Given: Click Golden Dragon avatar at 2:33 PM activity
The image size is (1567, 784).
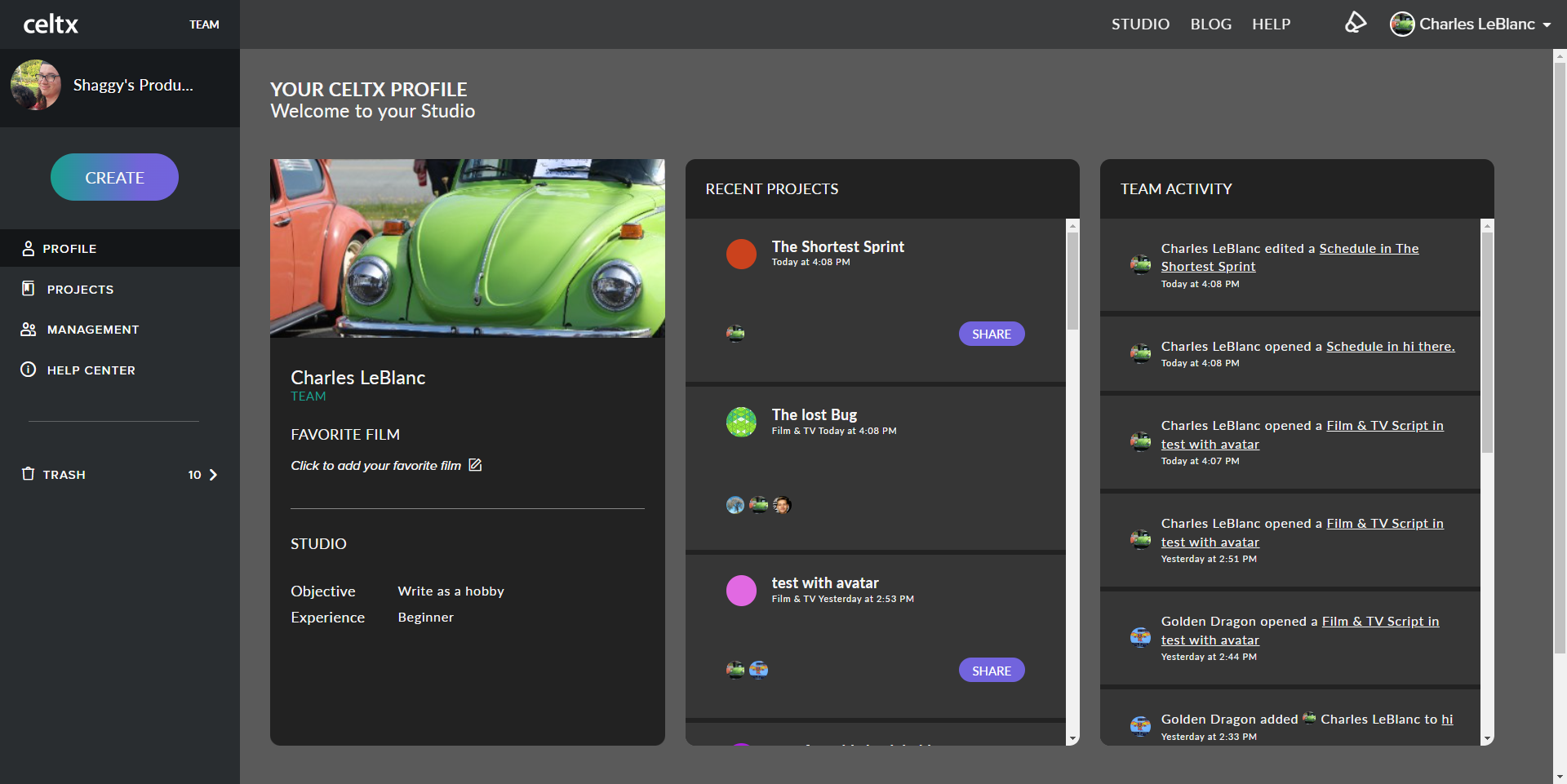Looking at the screenshot, I should pyautogui.click(x=1140, y=725).
